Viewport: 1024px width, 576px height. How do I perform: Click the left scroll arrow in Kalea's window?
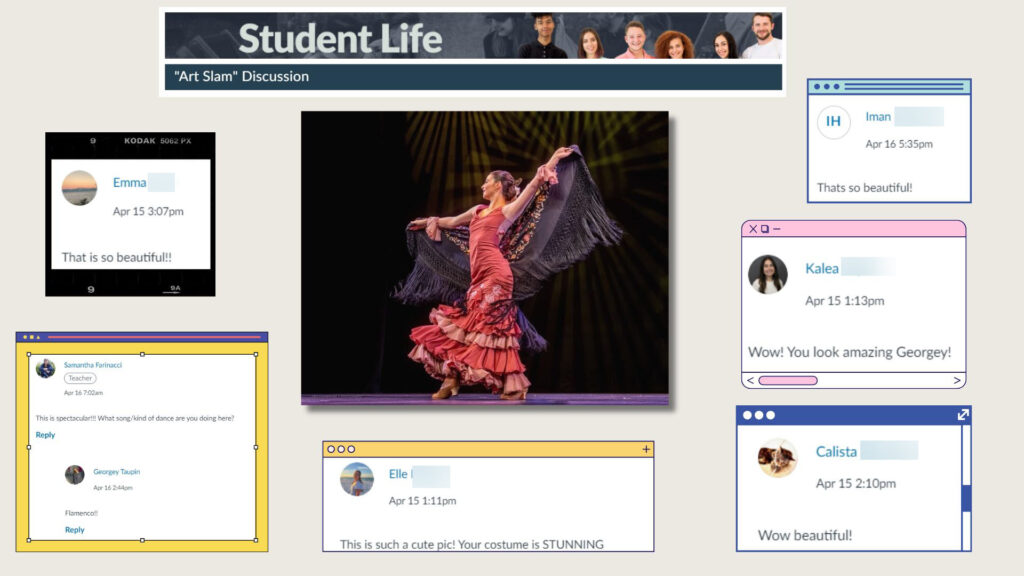coord(749,380)
